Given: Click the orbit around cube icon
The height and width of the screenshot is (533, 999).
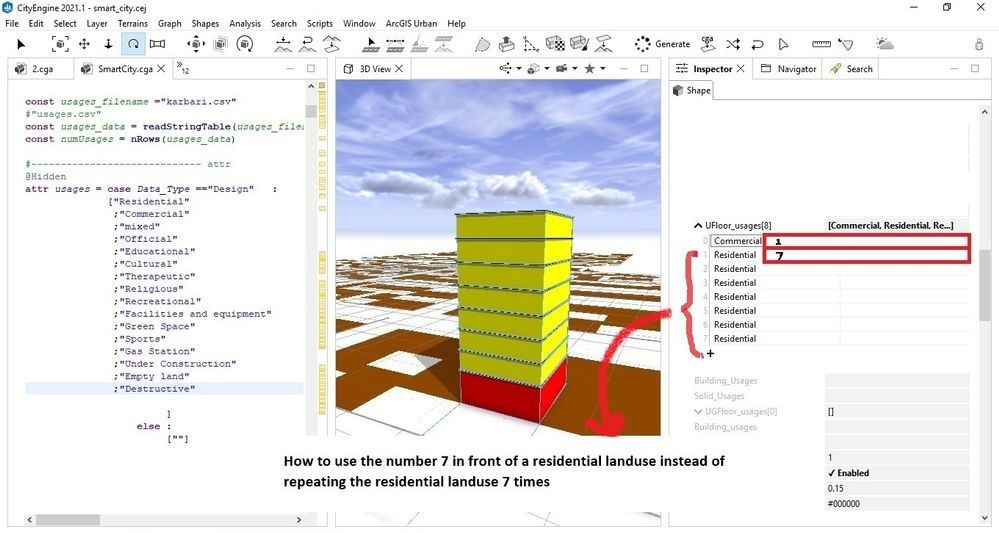Looking at the screenshot, I should tap(245, 44).
